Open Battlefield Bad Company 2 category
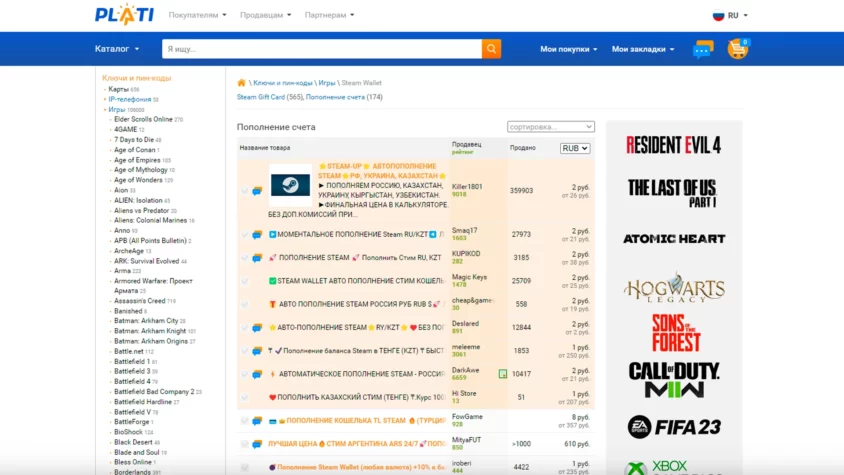The image size is (844, 475). tap(154, 392)
